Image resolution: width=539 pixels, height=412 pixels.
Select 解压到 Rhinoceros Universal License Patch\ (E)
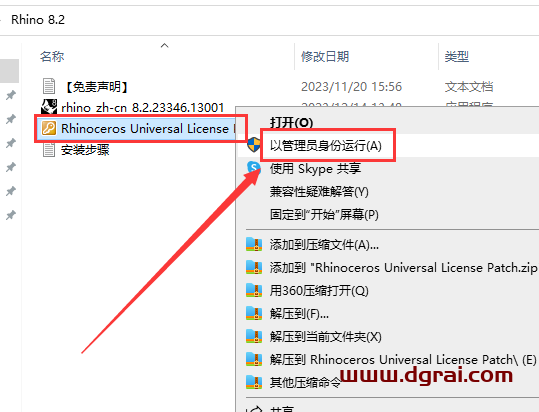click(403, 359)
